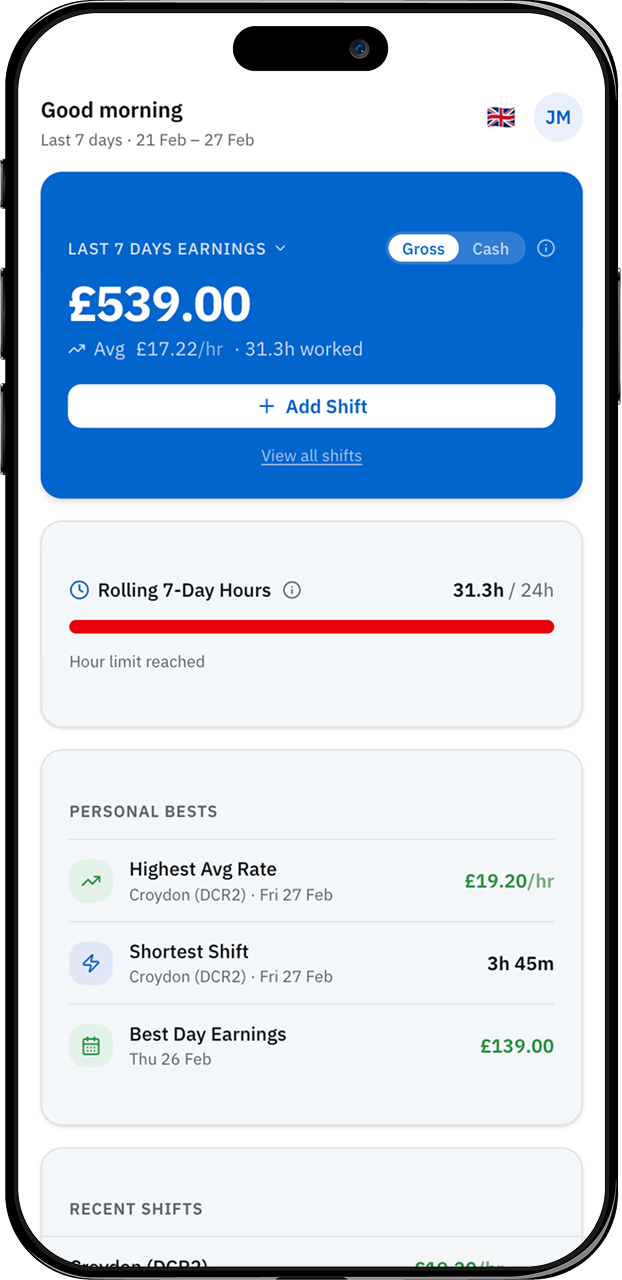
Task: Open the earnings period selector chevron
Action: point(280,248)
